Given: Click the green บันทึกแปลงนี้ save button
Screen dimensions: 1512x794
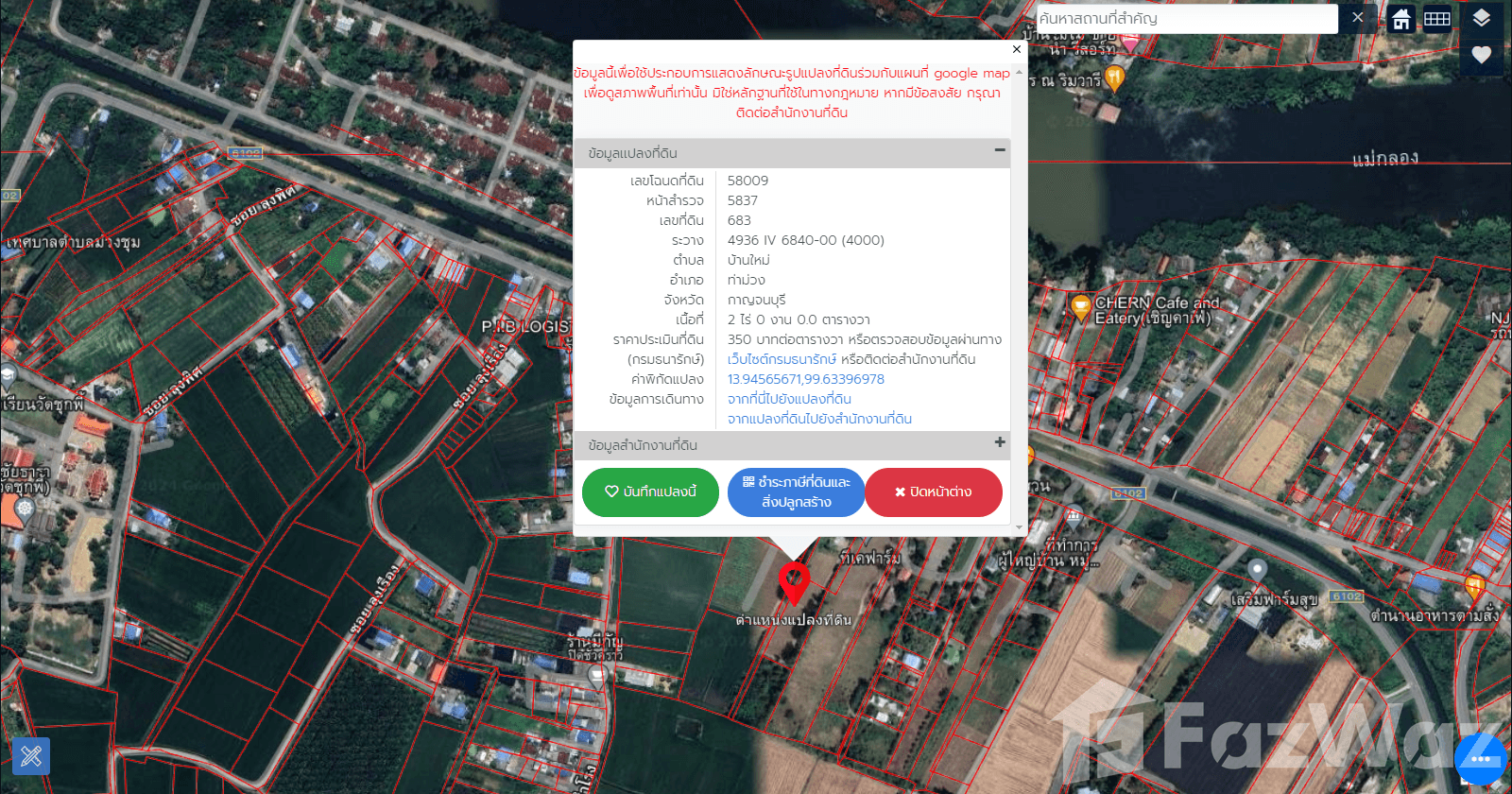Looking at the screenshot, I should click(x=650, y=492).
